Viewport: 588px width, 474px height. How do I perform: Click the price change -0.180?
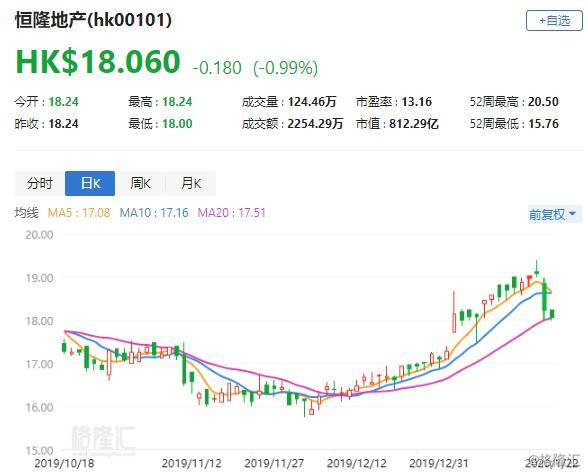pos(217,68)
